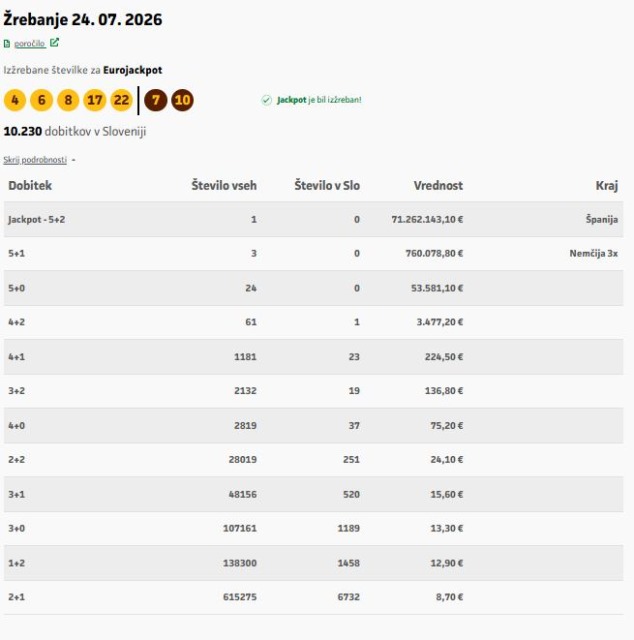The image size is (634, 640).
Task: Click the Nemčija 3x location cell
Action: click(594, 253)
